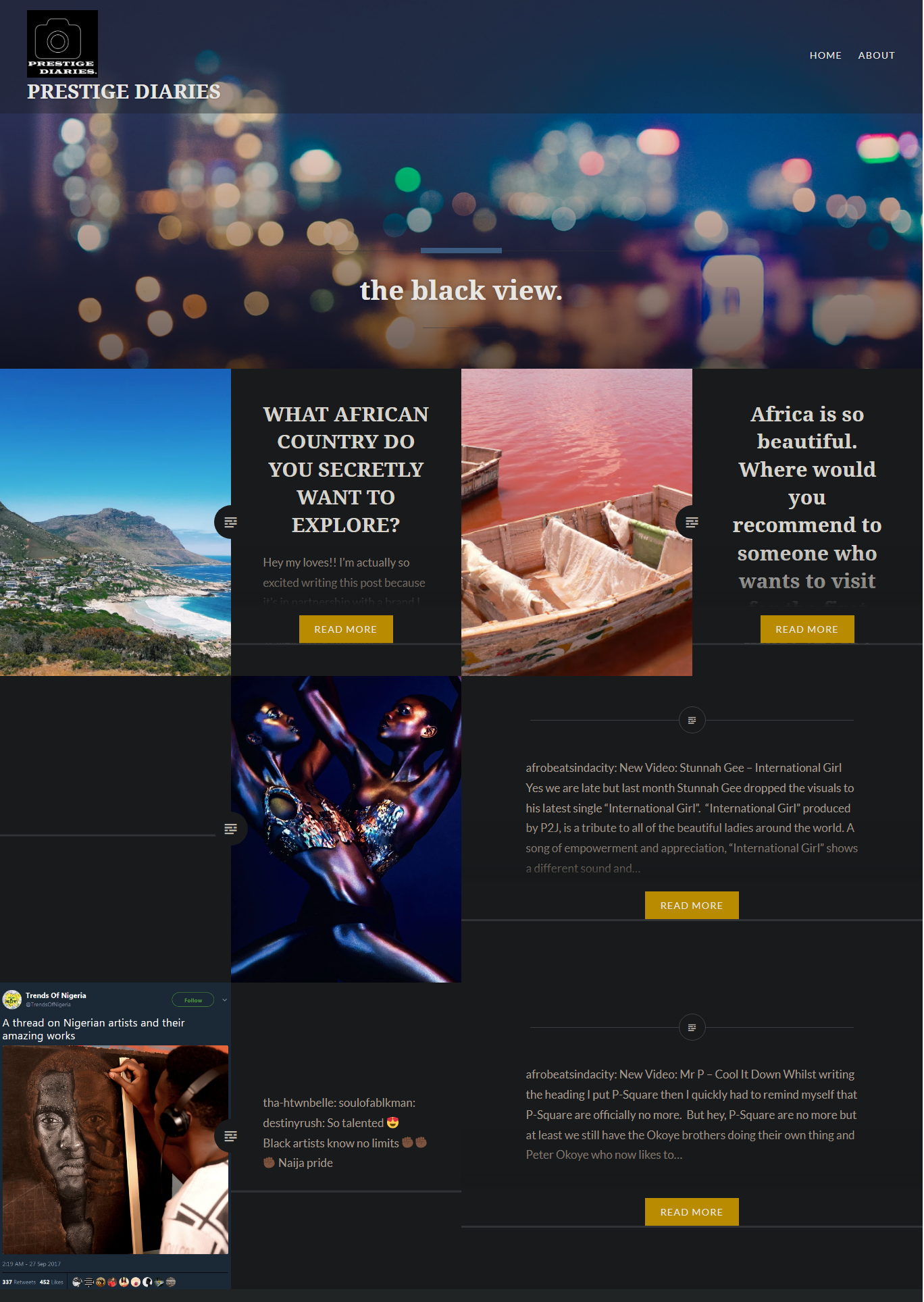Click post-format icon above the Mr P post
Image resolution: width=924 pixels, height=1302 pixels.
692,1027
